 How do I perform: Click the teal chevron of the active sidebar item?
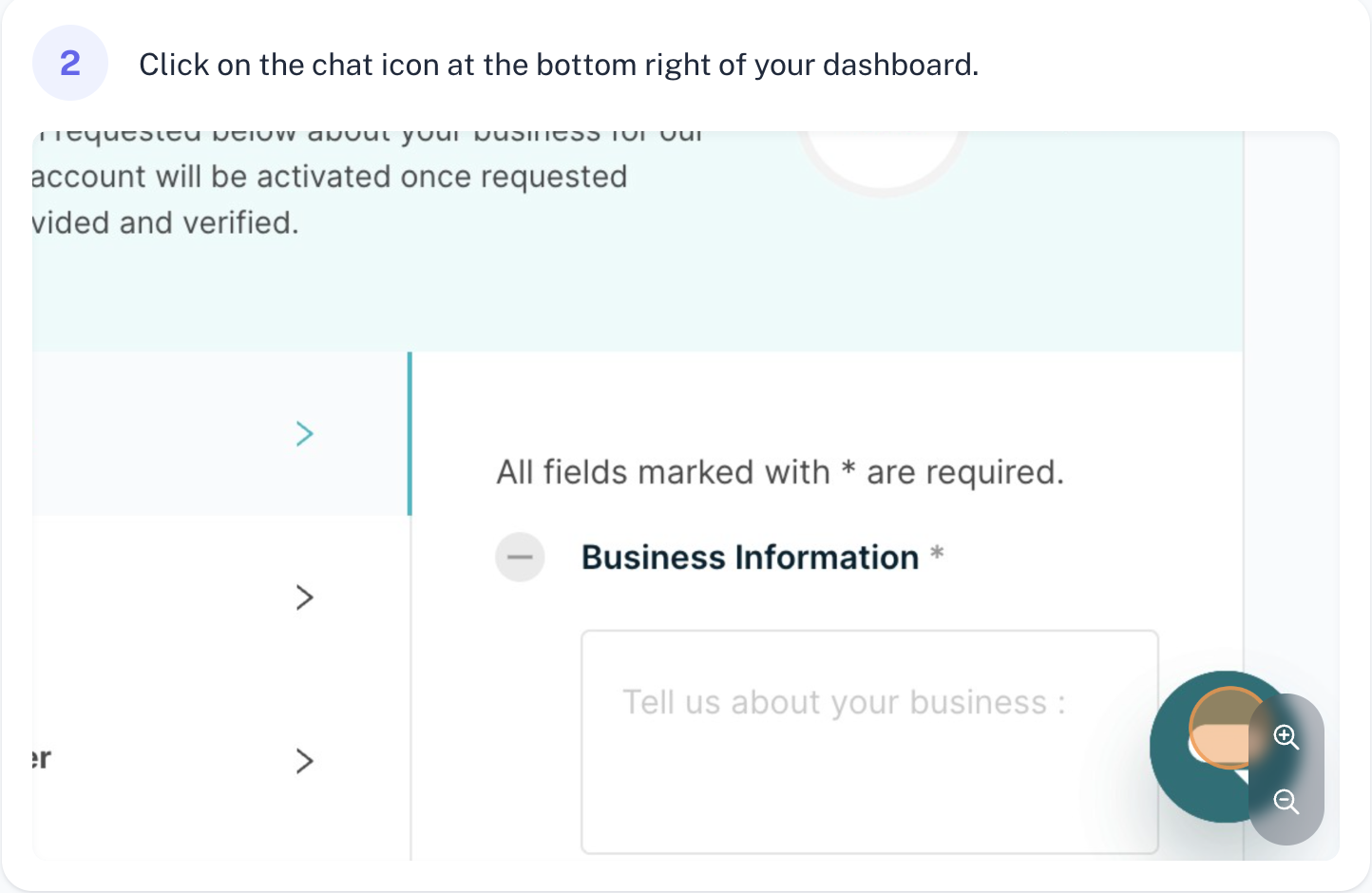(304, 434)
